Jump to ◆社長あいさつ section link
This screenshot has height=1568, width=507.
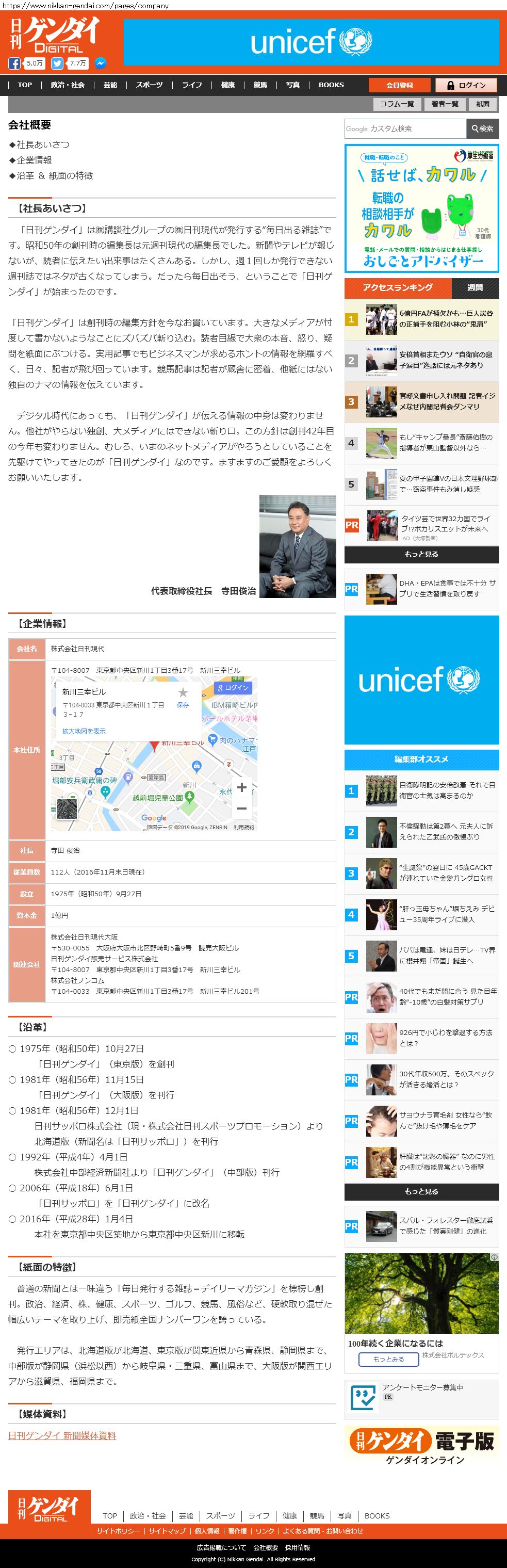(39, 145)
